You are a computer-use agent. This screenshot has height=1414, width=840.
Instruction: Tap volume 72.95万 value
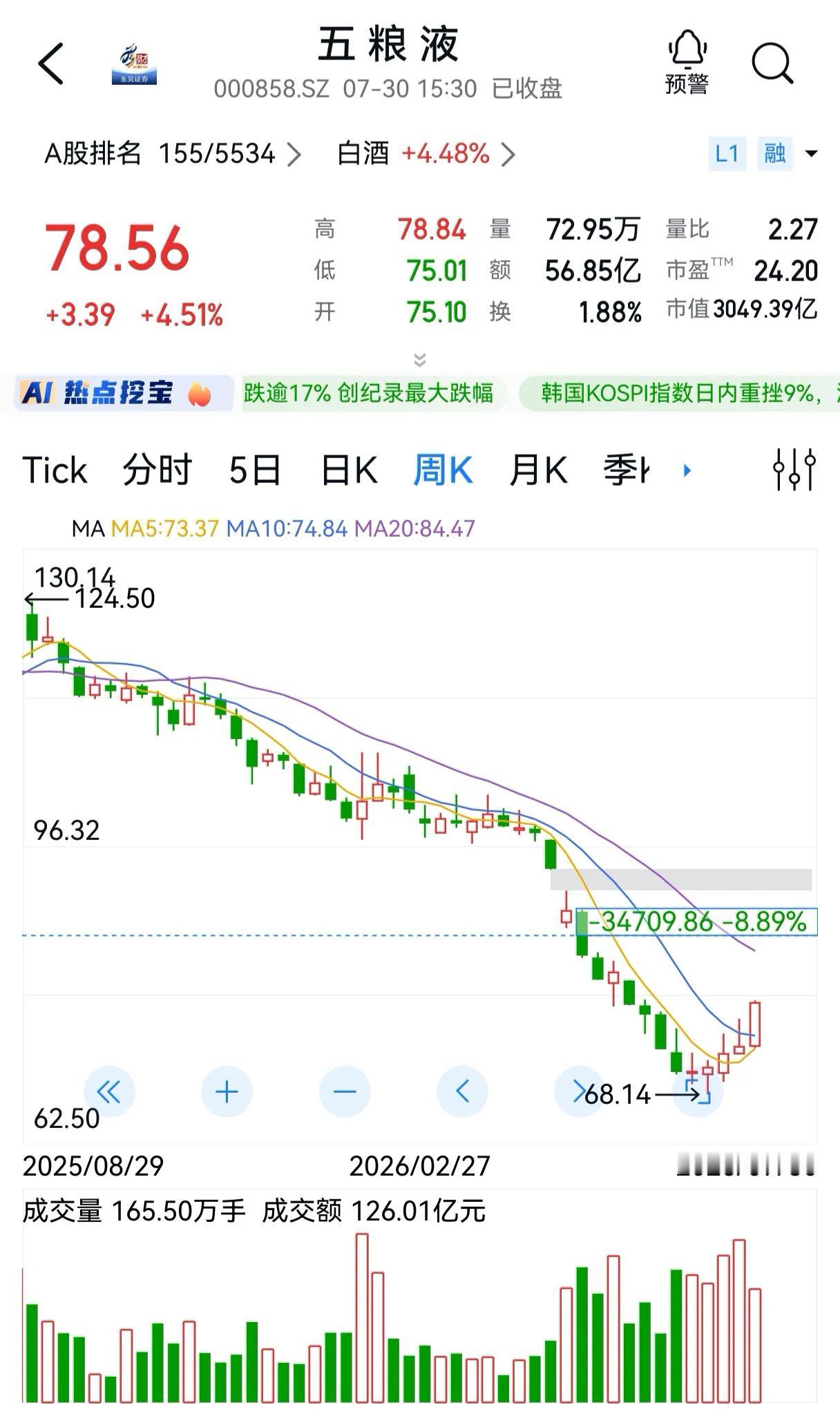[x=593, y=229]
